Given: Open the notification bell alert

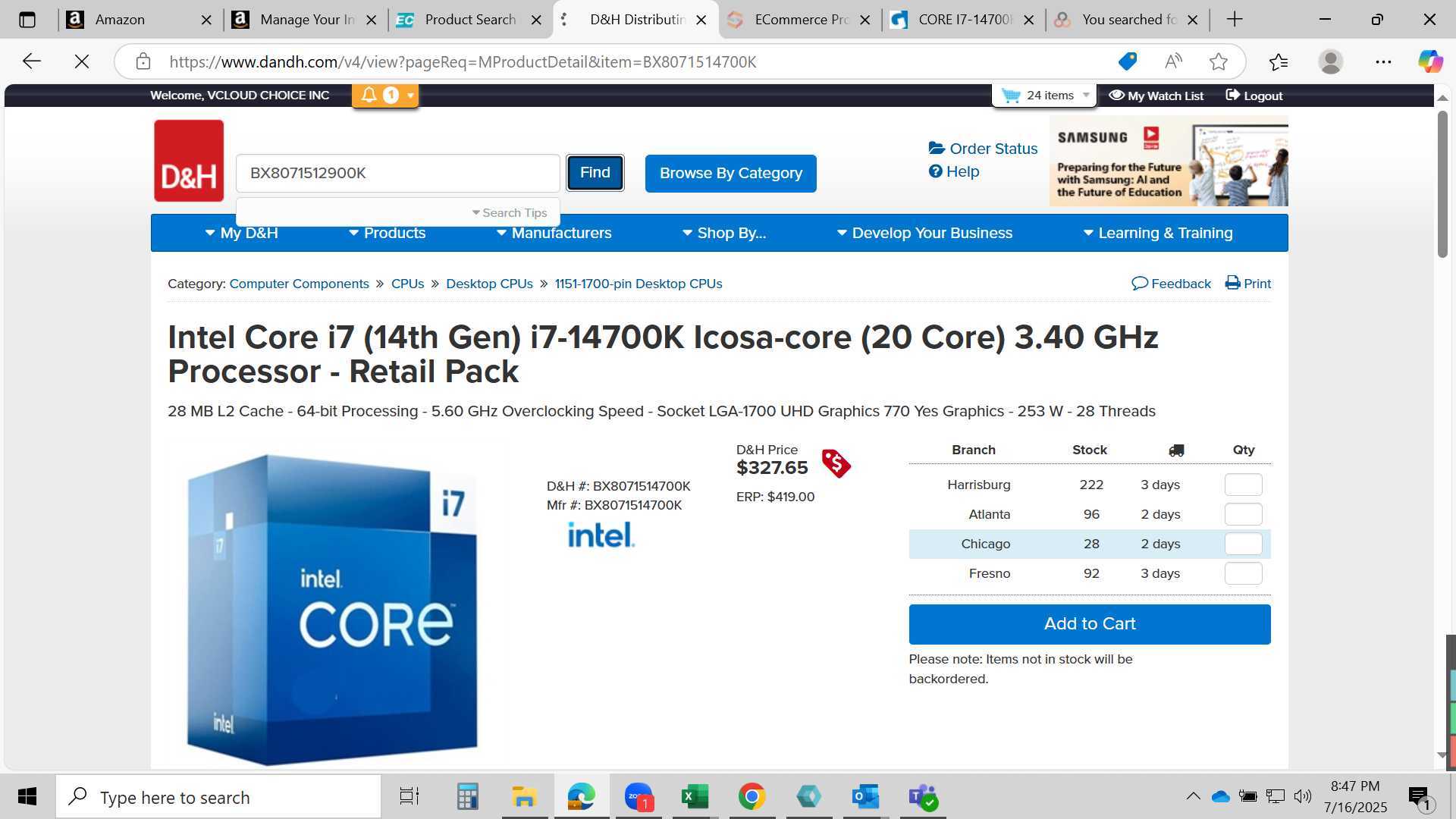Looking at the screenshot, I should coord(369,95).
